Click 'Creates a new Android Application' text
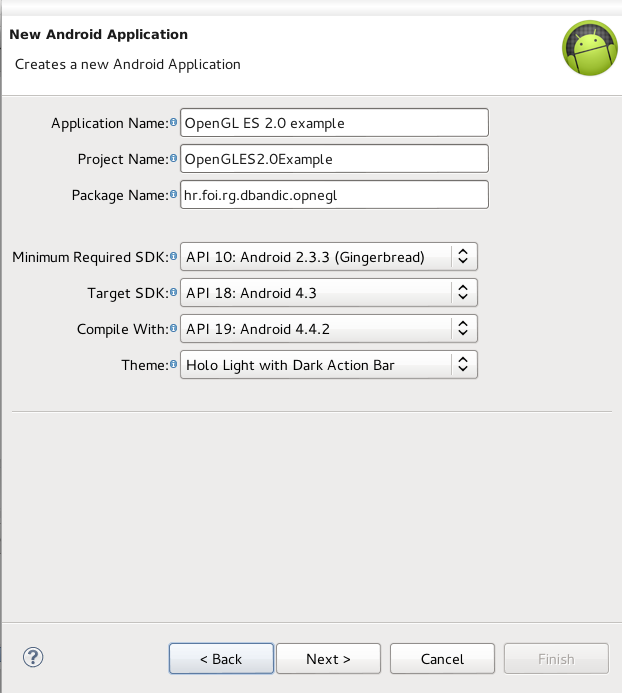Viewport: 622px width, 693px height. (x=128, y=65)
